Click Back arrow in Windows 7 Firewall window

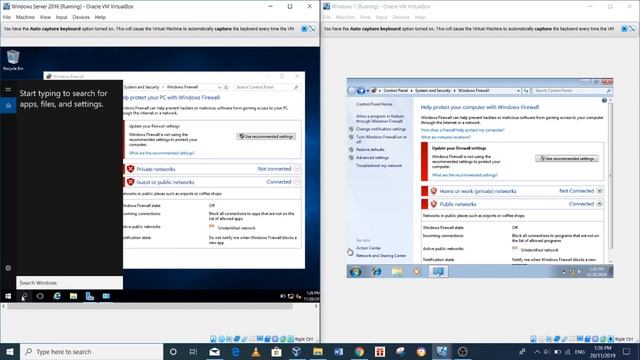[x=351, y=91]
